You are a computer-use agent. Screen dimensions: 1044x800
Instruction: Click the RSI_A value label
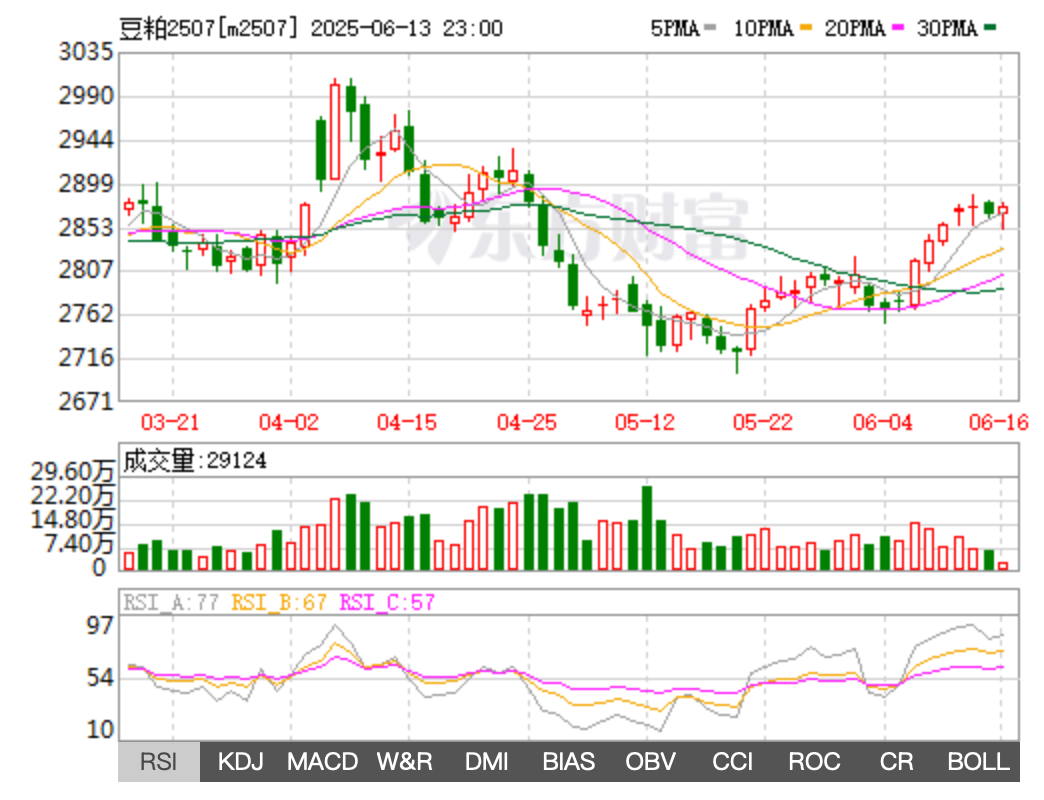pos(173,602)
